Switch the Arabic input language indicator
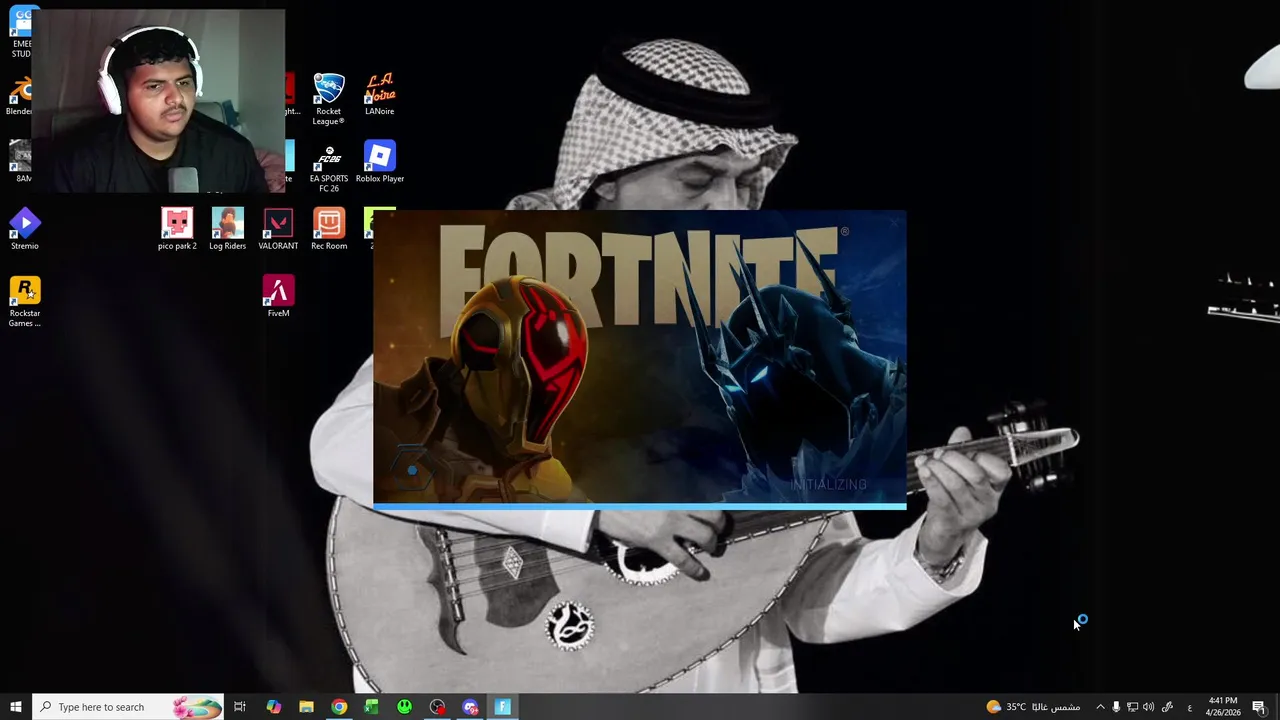The image size is (1280, 720). pos(1189,707)
